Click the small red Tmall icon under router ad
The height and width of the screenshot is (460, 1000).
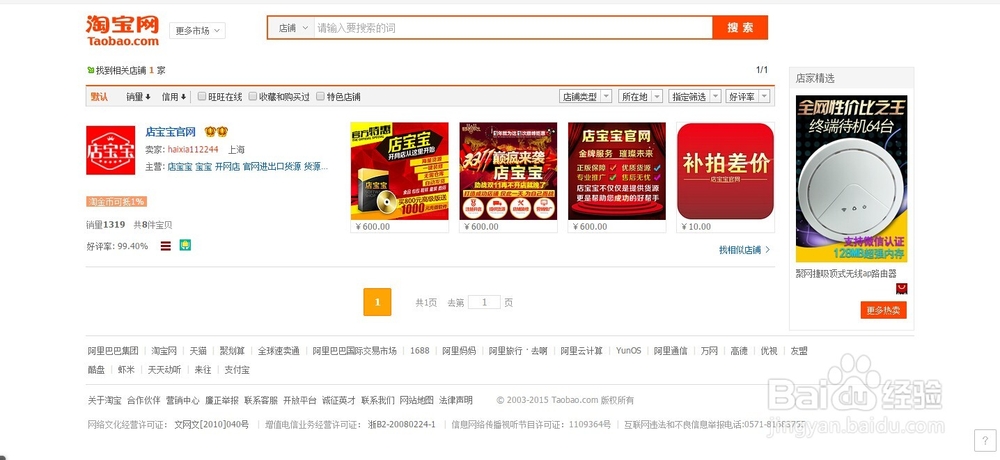[901, 288]
